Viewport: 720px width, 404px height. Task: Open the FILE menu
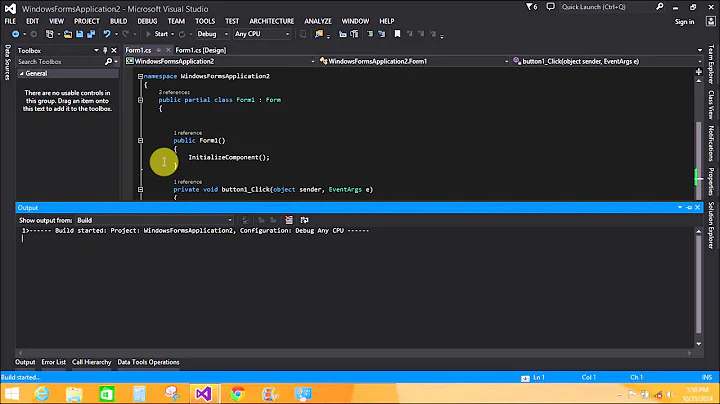click(x=10, y=21)
